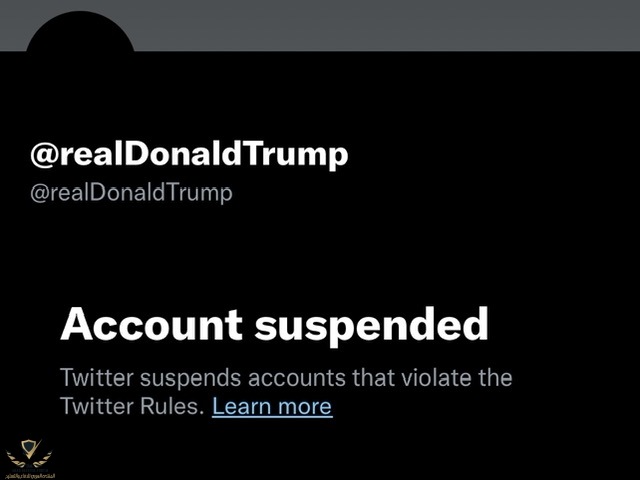
Task: Click 'Donald' in the bold display name
Action: click(x=183, y=153)
